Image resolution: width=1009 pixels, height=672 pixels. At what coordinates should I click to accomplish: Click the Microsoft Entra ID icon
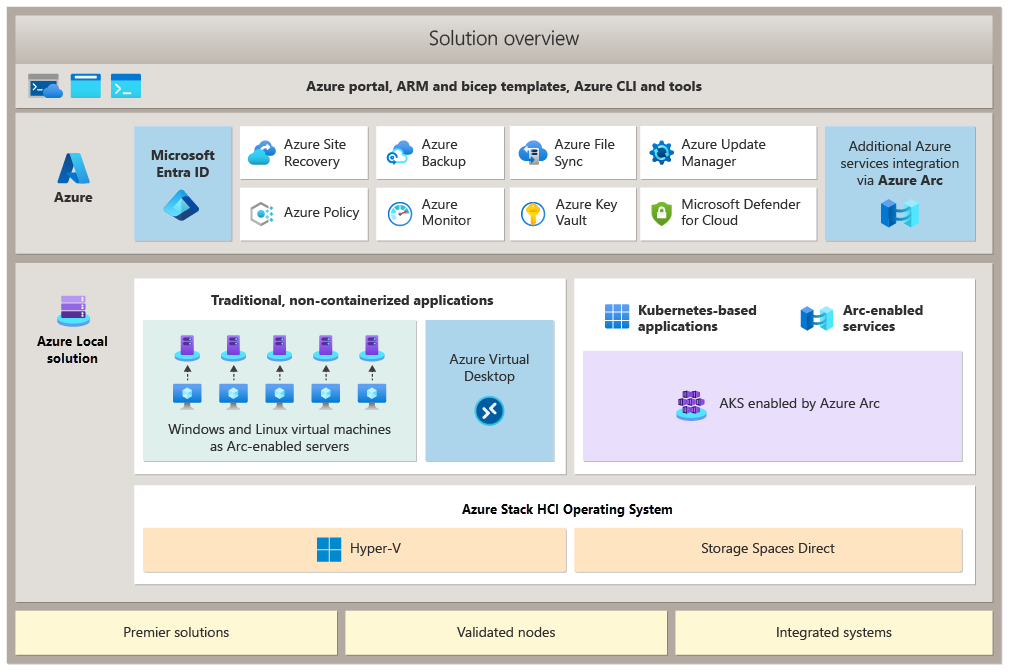coord(182,205)
